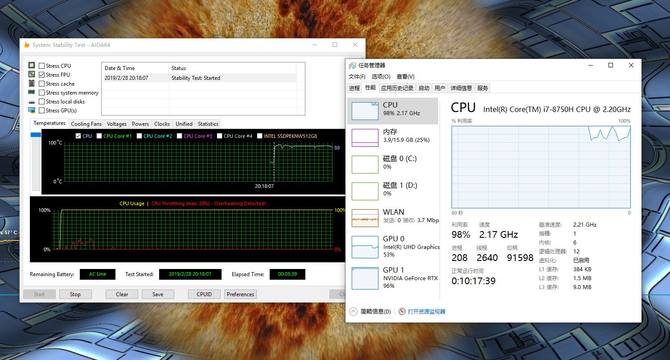Select the 内存 memory graph thumbnail
Viewport: 670px width, 360px height.
364,138
